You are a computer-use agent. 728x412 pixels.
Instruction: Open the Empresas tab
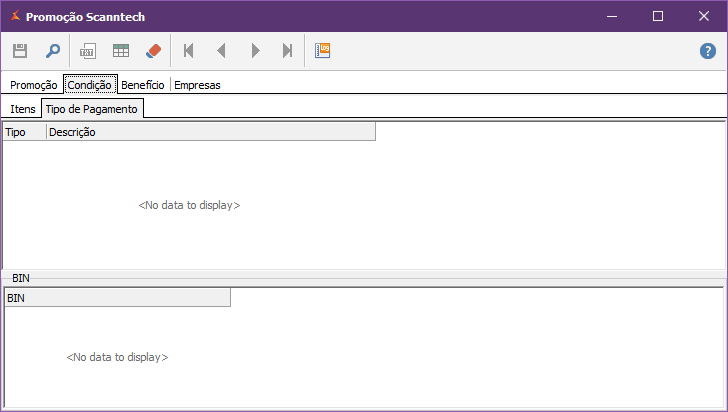197,85
